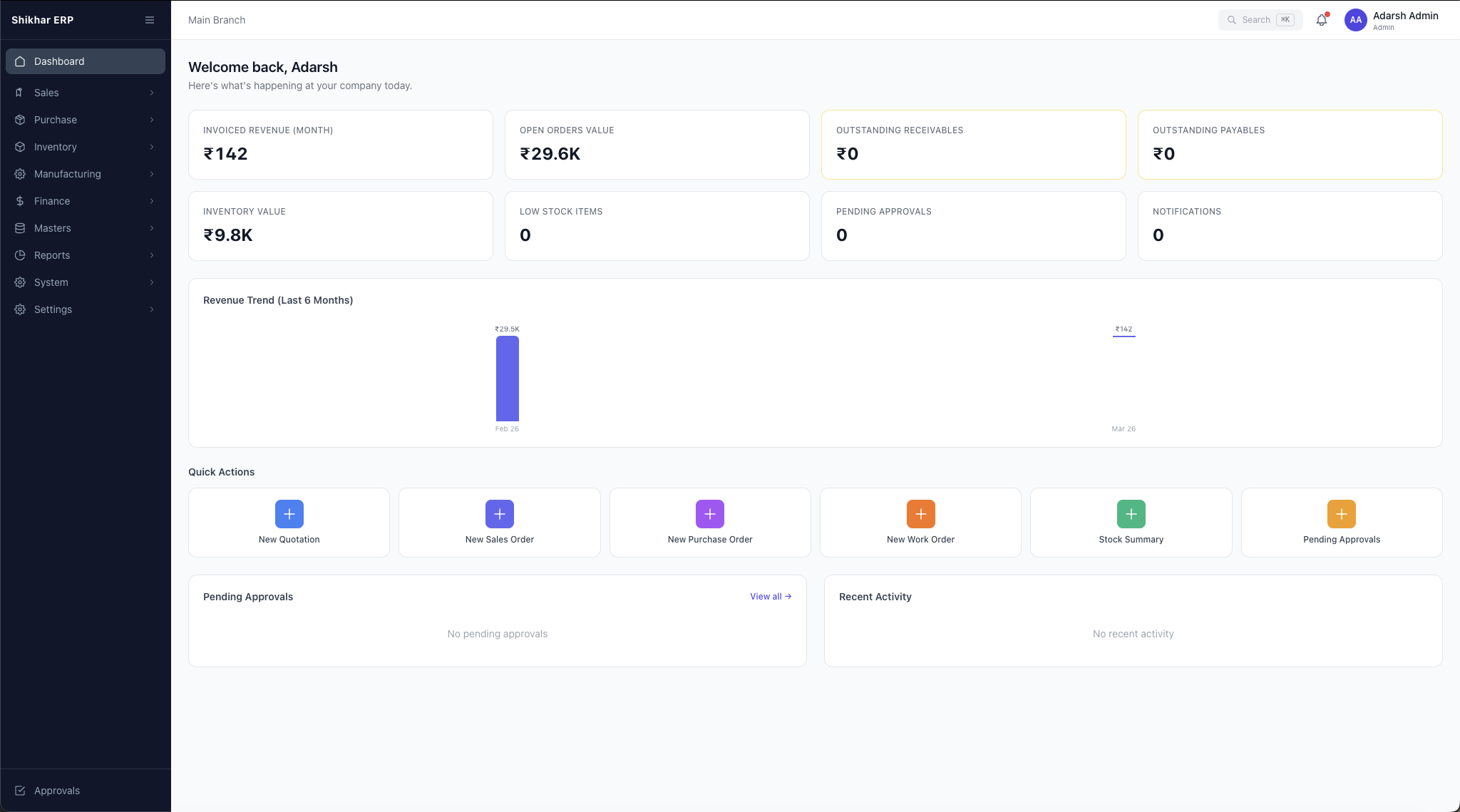Click the AA user avatar
Screen dimensions: 1460x812
(x=1355, y=20)
